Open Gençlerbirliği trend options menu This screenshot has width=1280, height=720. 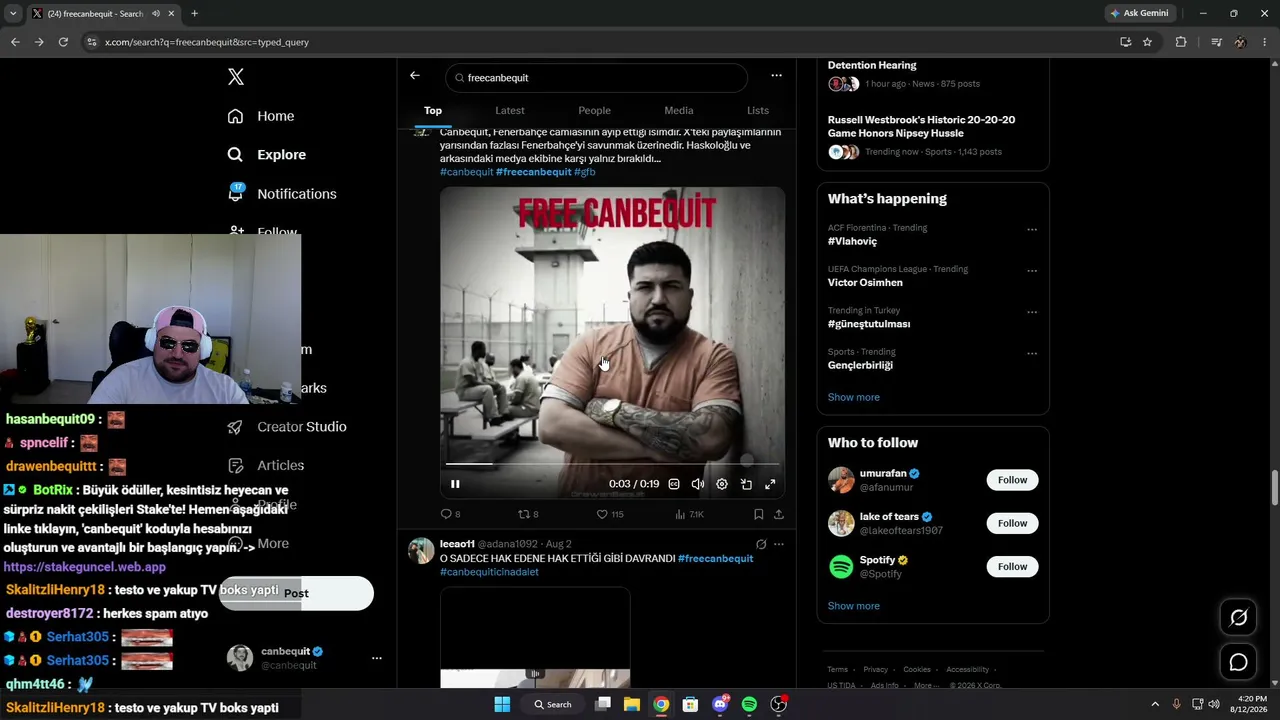[x=1032, y=353]
